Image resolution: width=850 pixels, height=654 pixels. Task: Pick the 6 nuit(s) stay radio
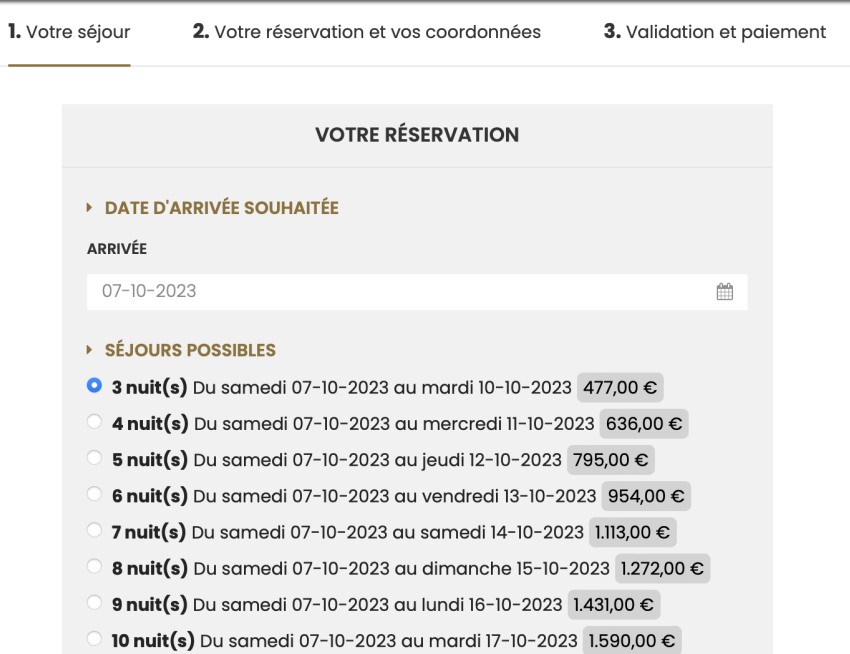[94, 494]
